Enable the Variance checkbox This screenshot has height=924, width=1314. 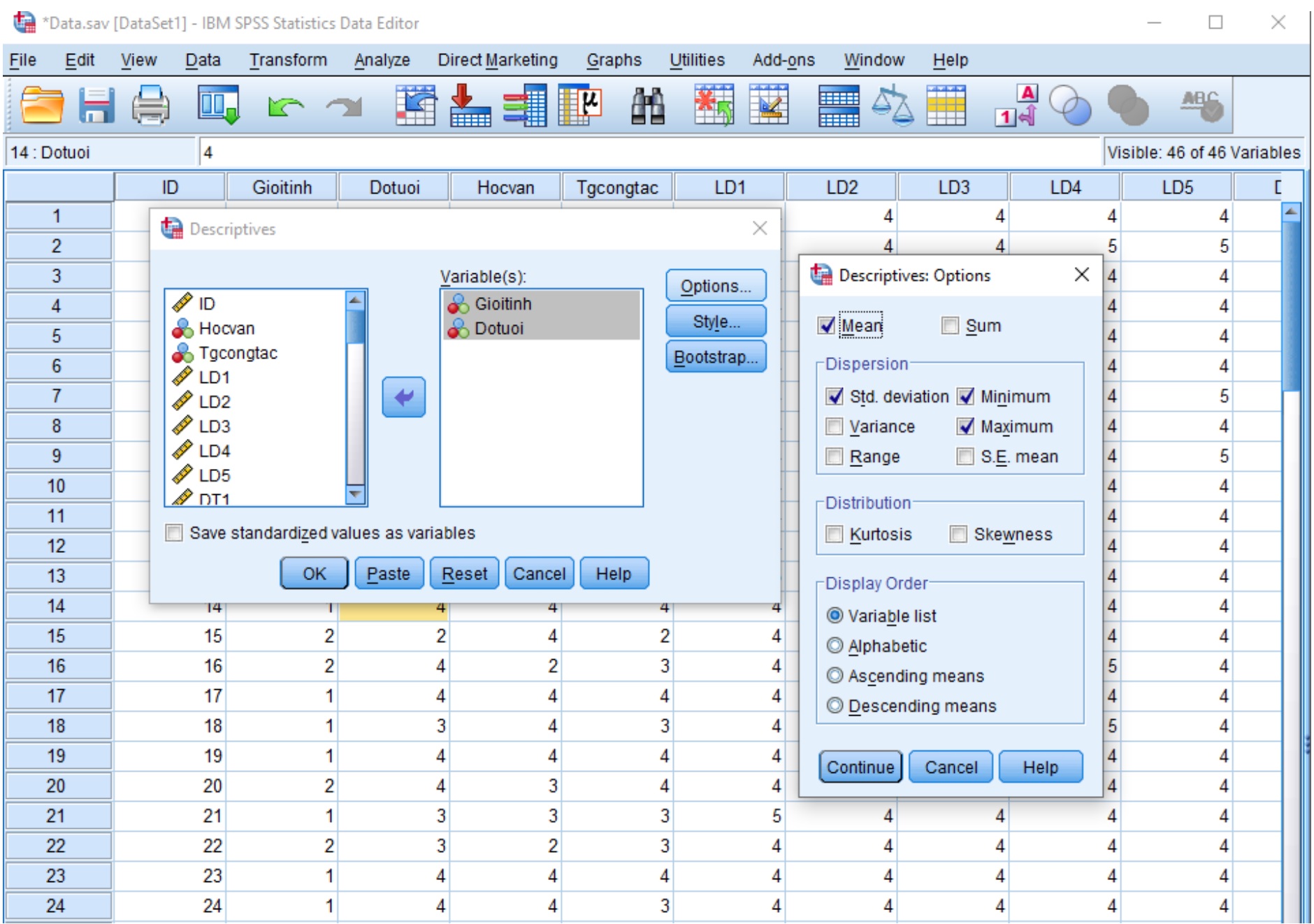click(835, 426)
